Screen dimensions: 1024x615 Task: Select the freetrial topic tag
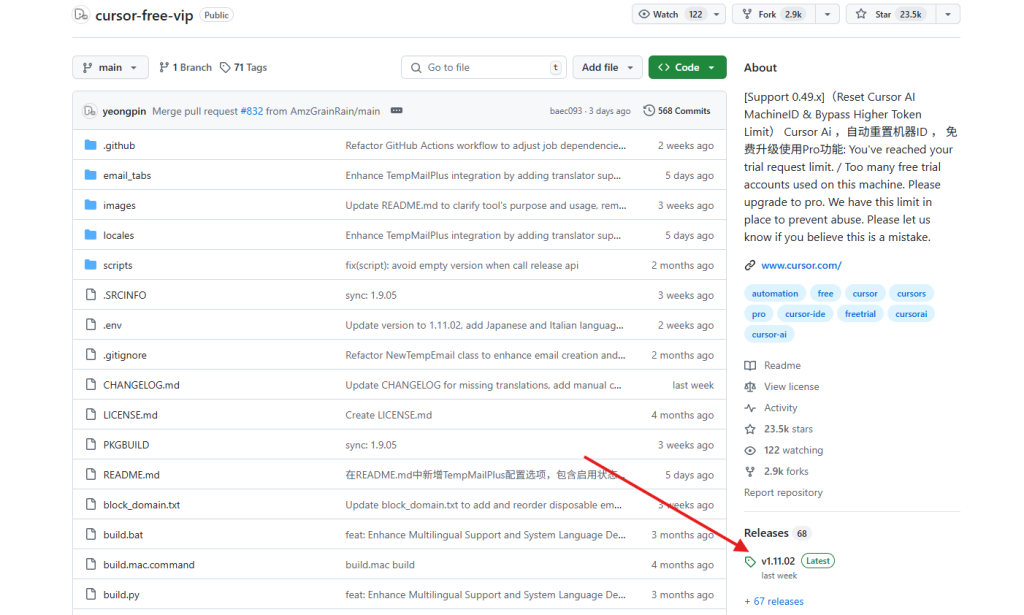pyautogui.click(x=860, y=314)
